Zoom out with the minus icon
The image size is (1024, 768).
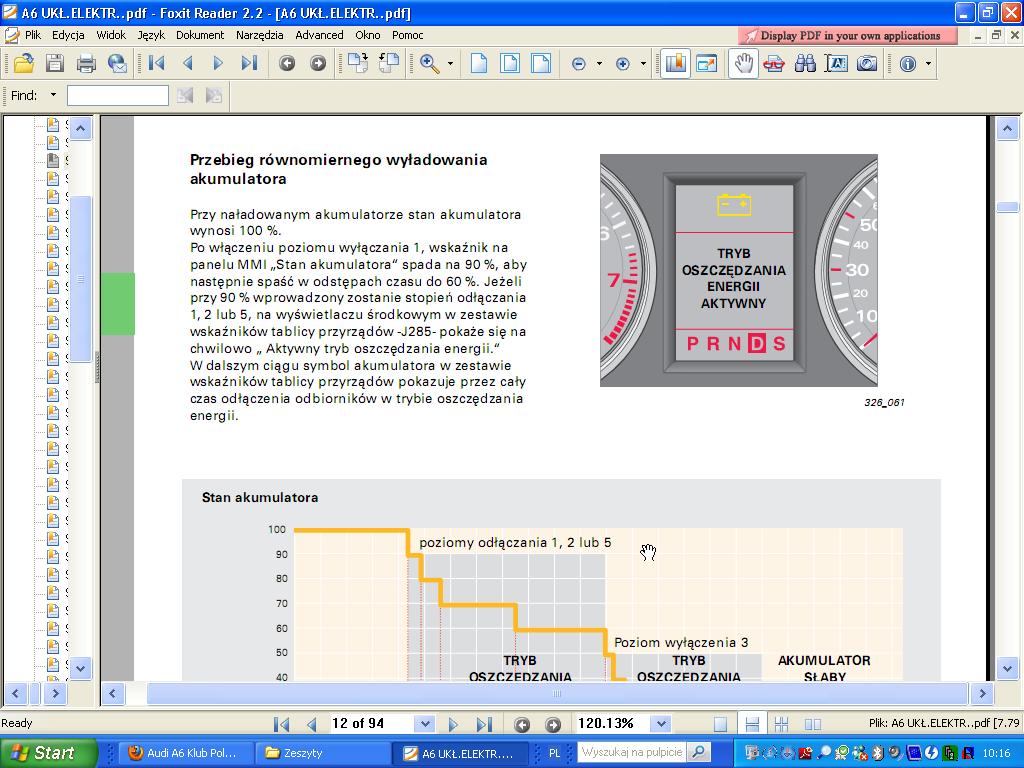coord(578,63)
